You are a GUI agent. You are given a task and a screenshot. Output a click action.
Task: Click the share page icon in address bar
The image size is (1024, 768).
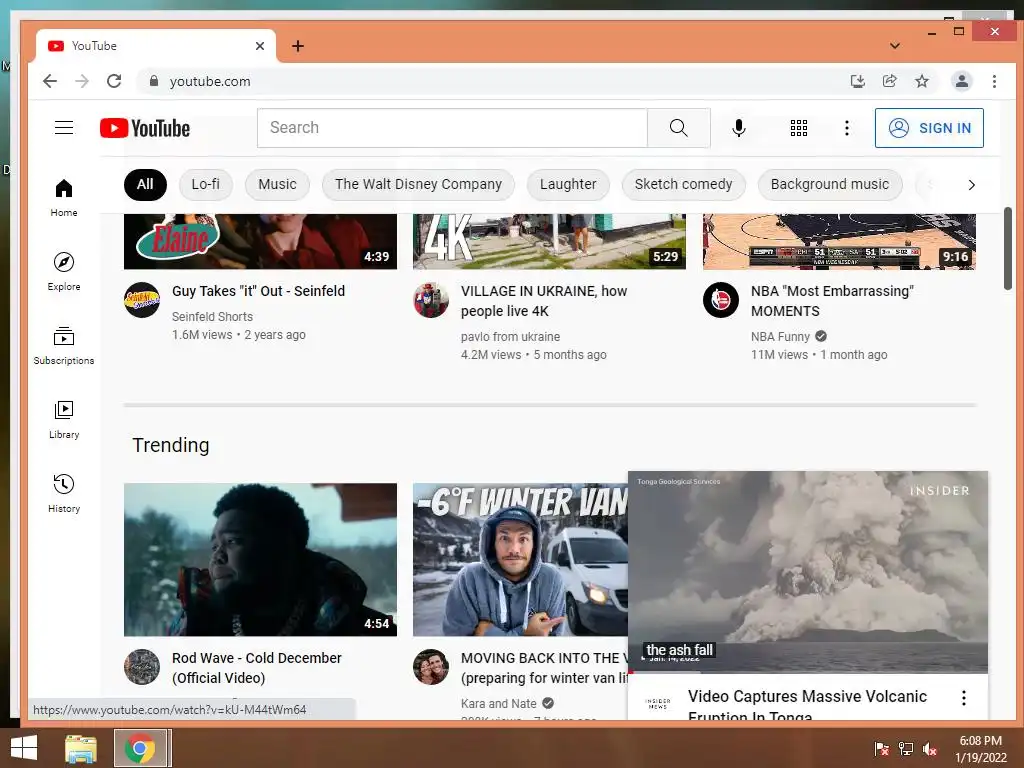(x=889, y=81)
